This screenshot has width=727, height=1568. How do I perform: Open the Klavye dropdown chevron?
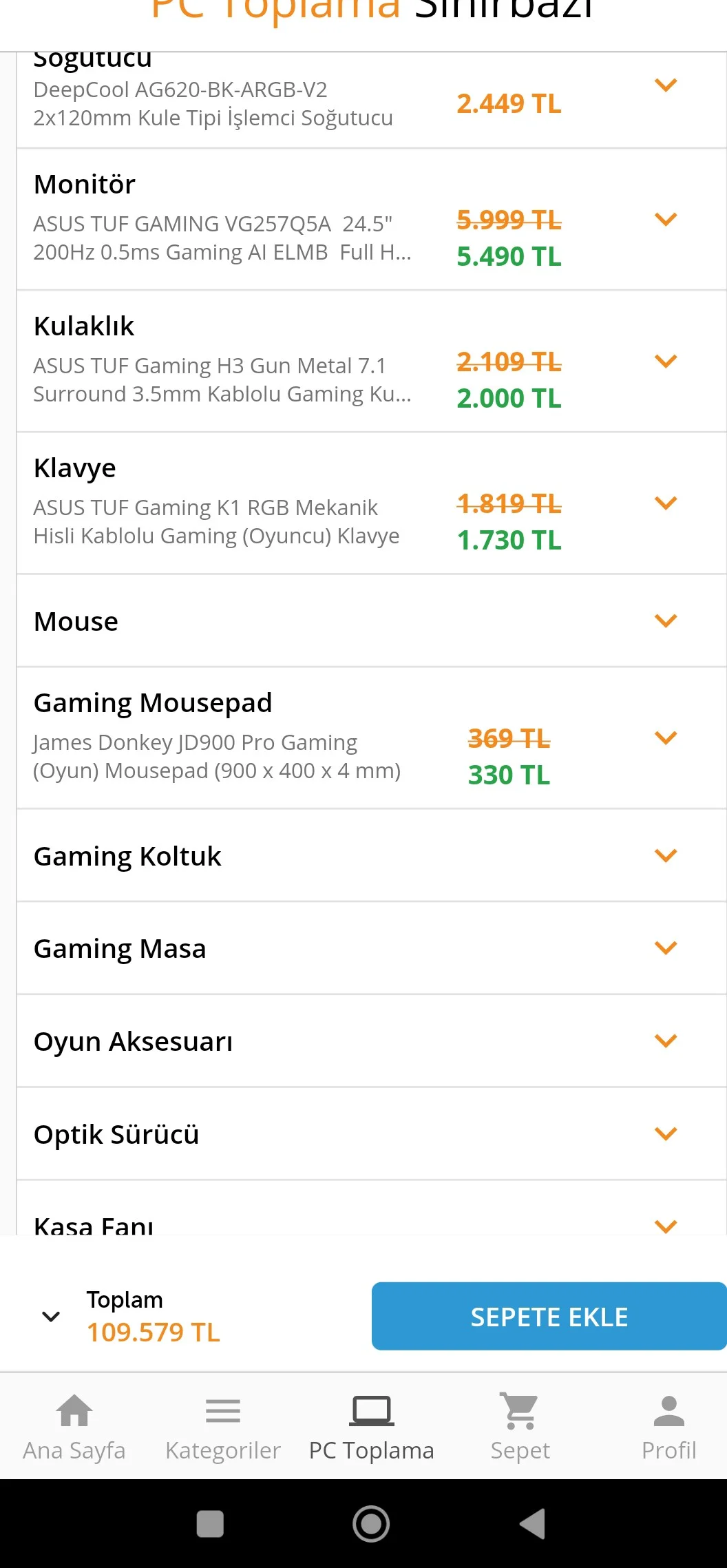666,503
